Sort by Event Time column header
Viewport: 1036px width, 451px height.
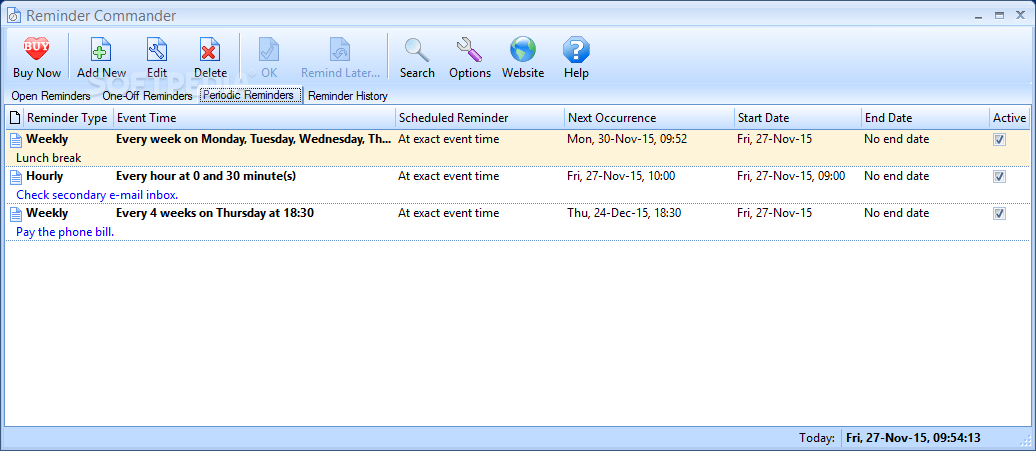click(254, 118)
